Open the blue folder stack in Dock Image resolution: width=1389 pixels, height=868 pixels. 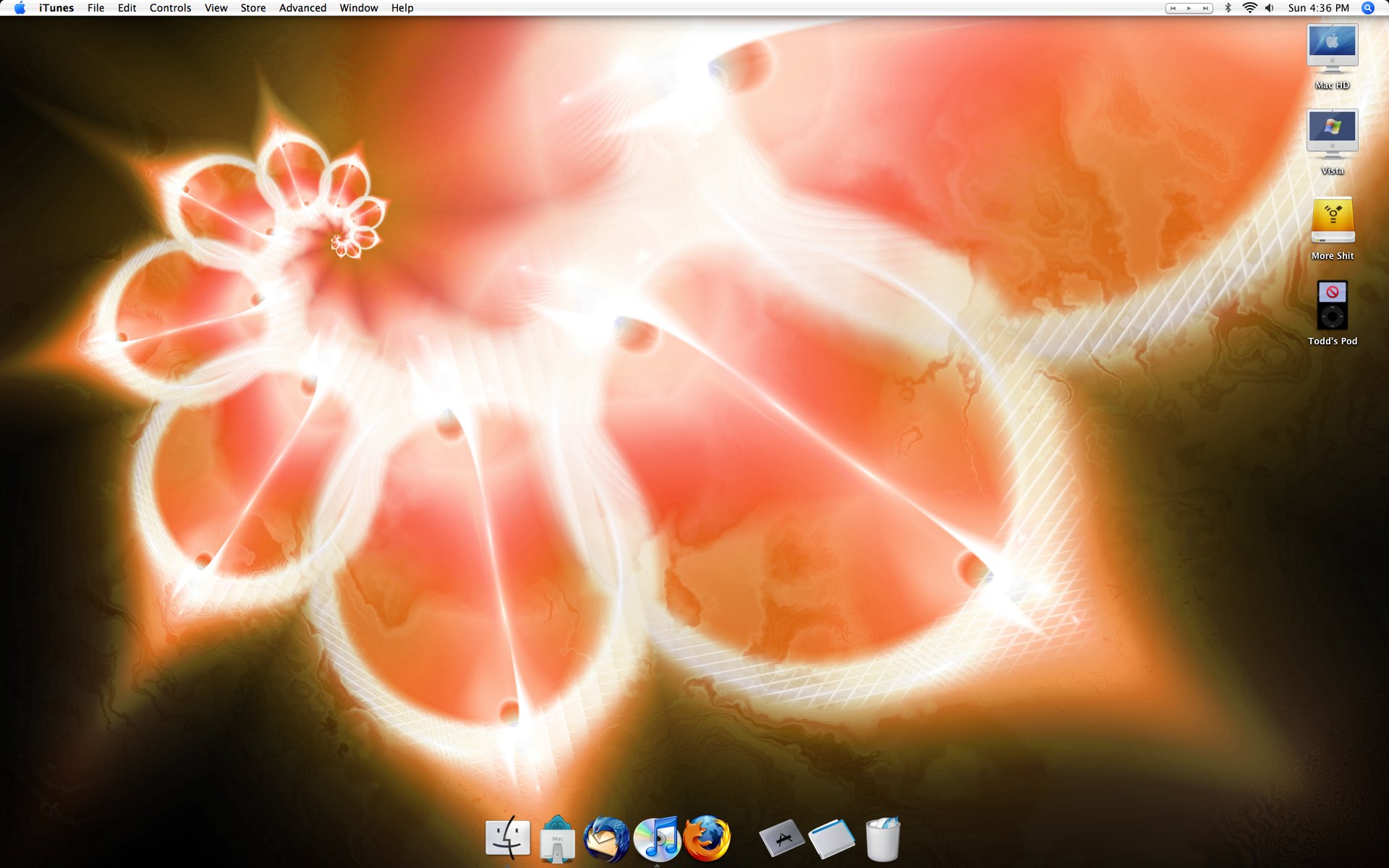pyautogui.click(x=832, y=838)
